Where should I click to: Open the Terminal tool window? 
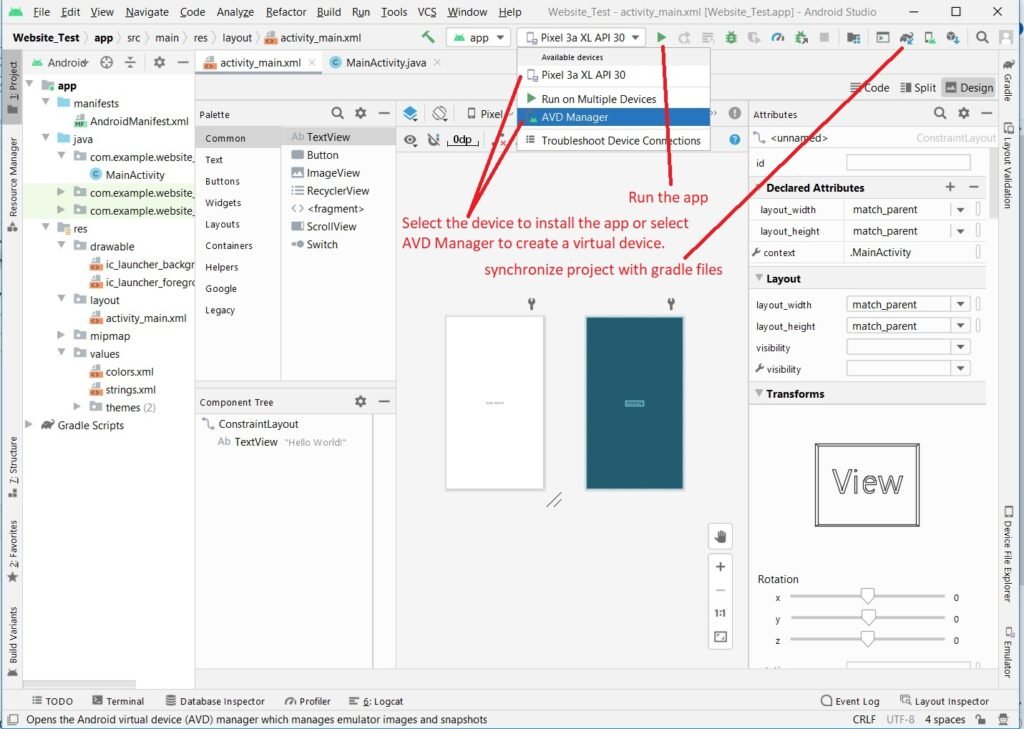(x=118, y=701)
